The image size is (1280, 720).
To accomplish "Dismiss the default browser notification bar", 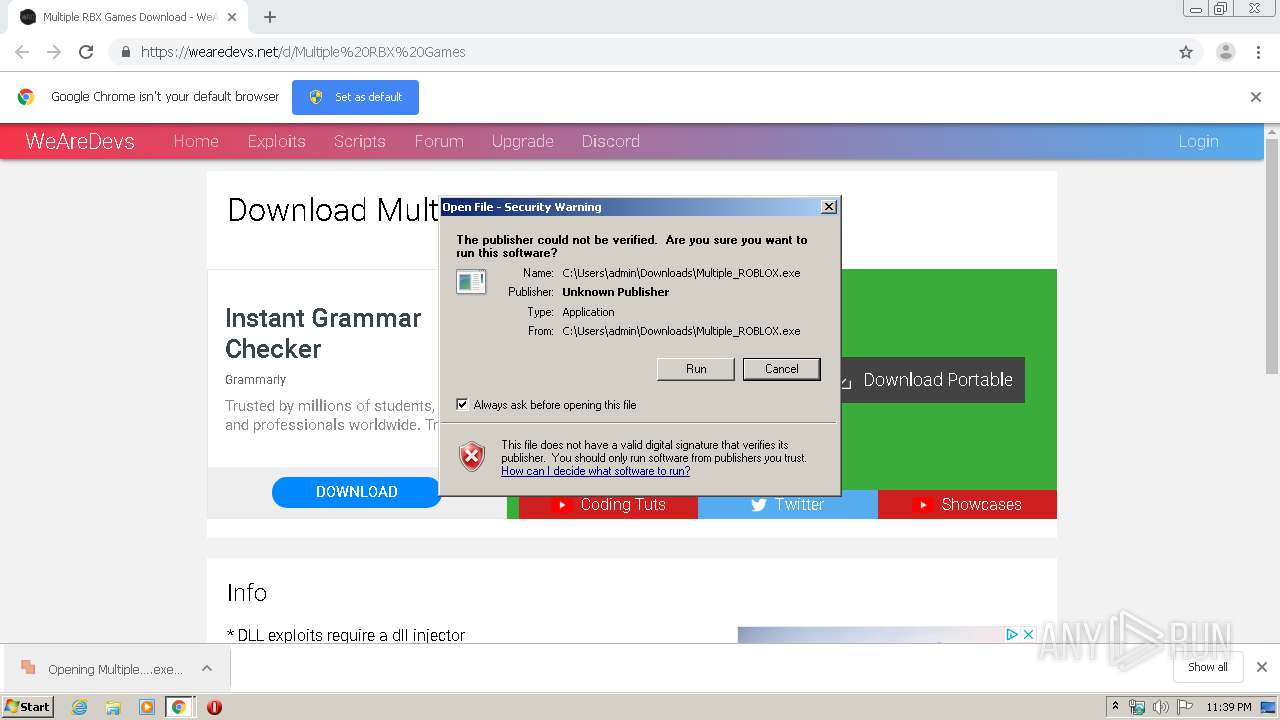I will pyautogui.click(x=1256, y=97).
